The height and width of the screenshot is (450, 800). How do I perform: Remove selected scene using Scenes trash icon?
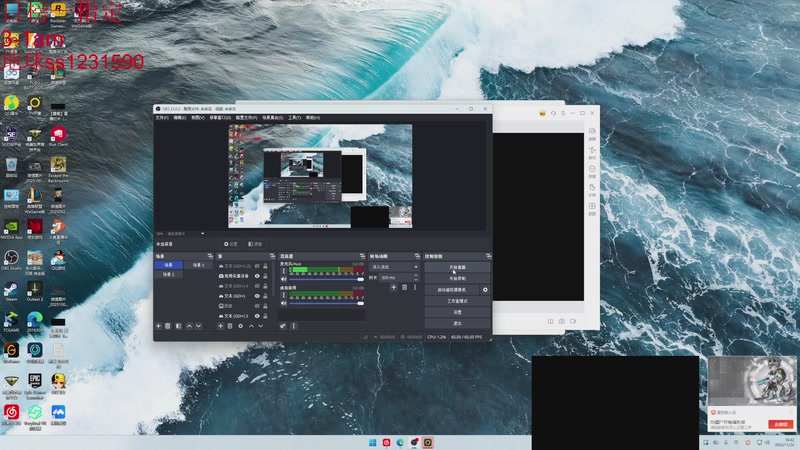167,326
